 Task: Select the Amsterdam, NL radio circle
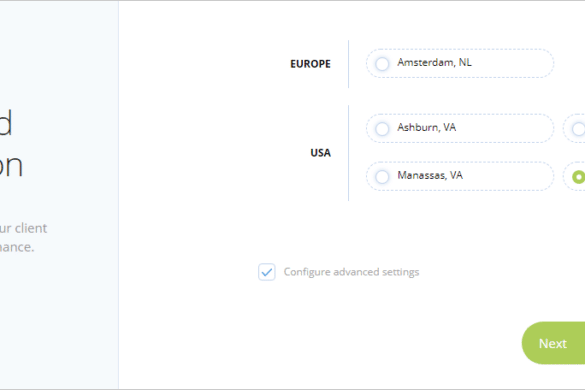pyautogui.click(x=382, y=64)
